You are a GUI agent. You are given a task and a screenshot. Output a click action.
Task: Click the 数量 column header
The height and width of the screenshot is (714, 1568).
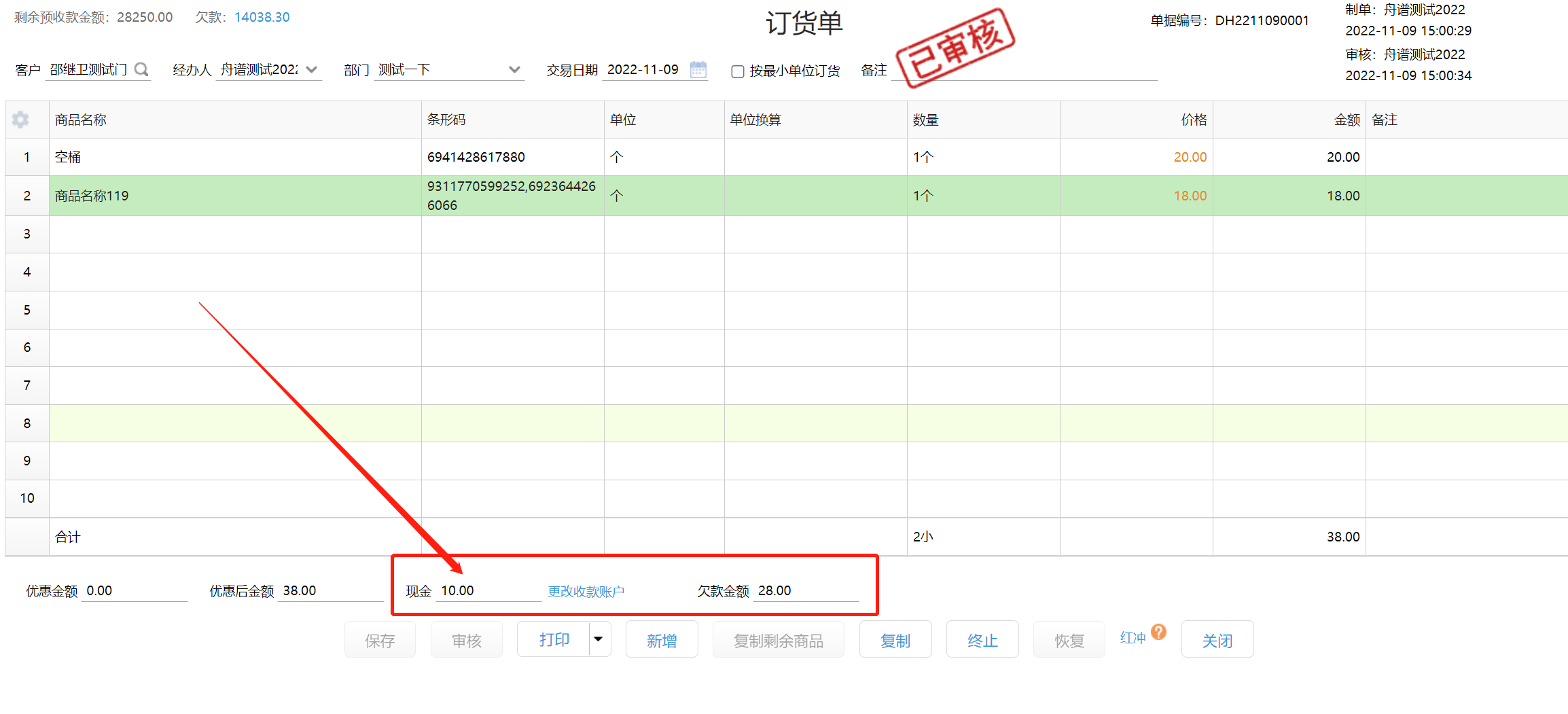tap(984, 120)
